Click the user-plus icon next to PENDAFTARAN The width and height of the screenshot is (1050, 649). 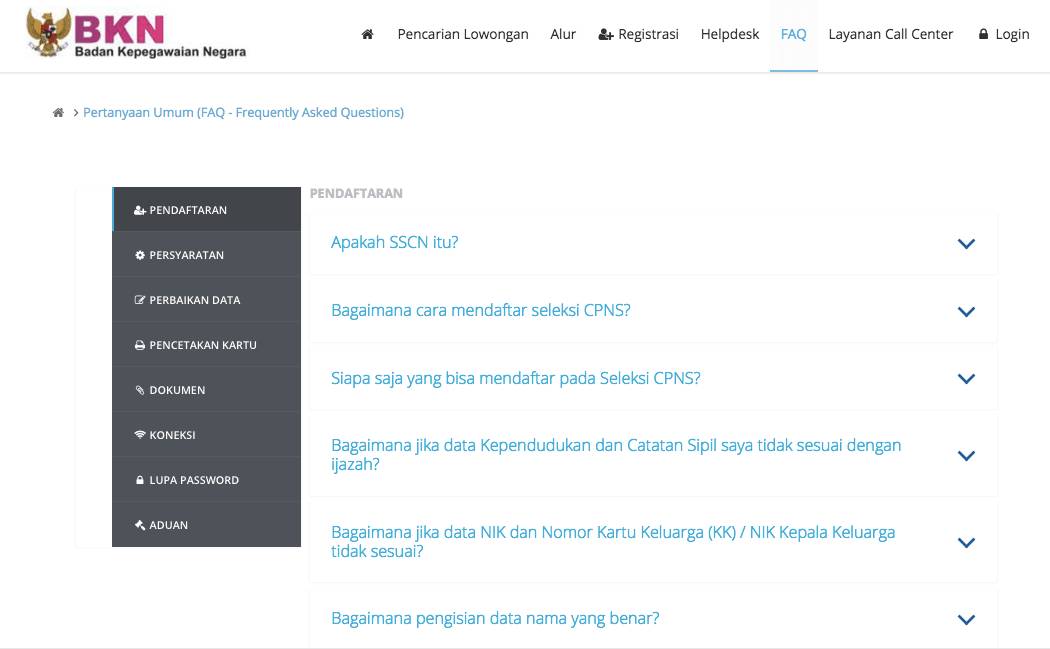pos(139,210)
